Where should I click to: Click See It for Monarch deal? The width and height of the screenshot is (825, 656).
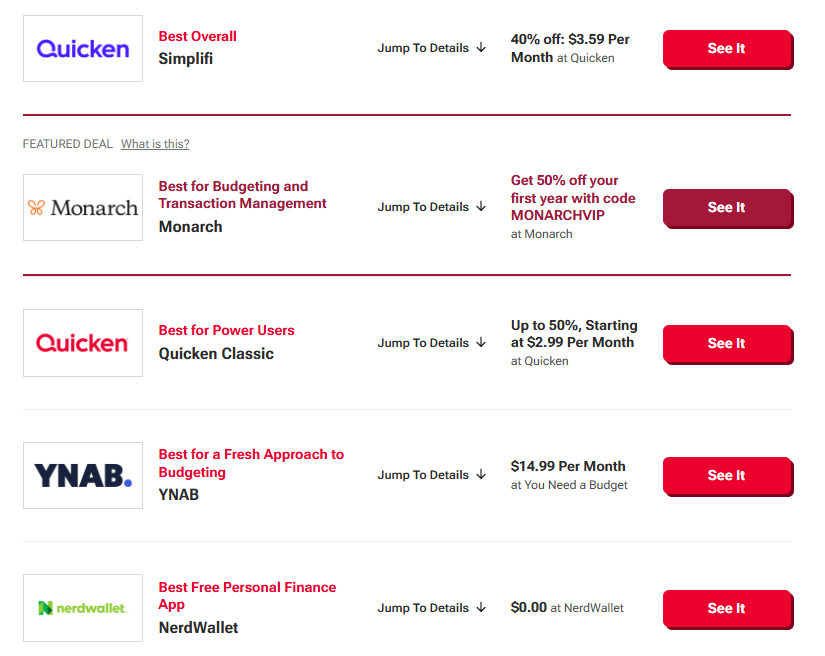(x=727, y=208)
